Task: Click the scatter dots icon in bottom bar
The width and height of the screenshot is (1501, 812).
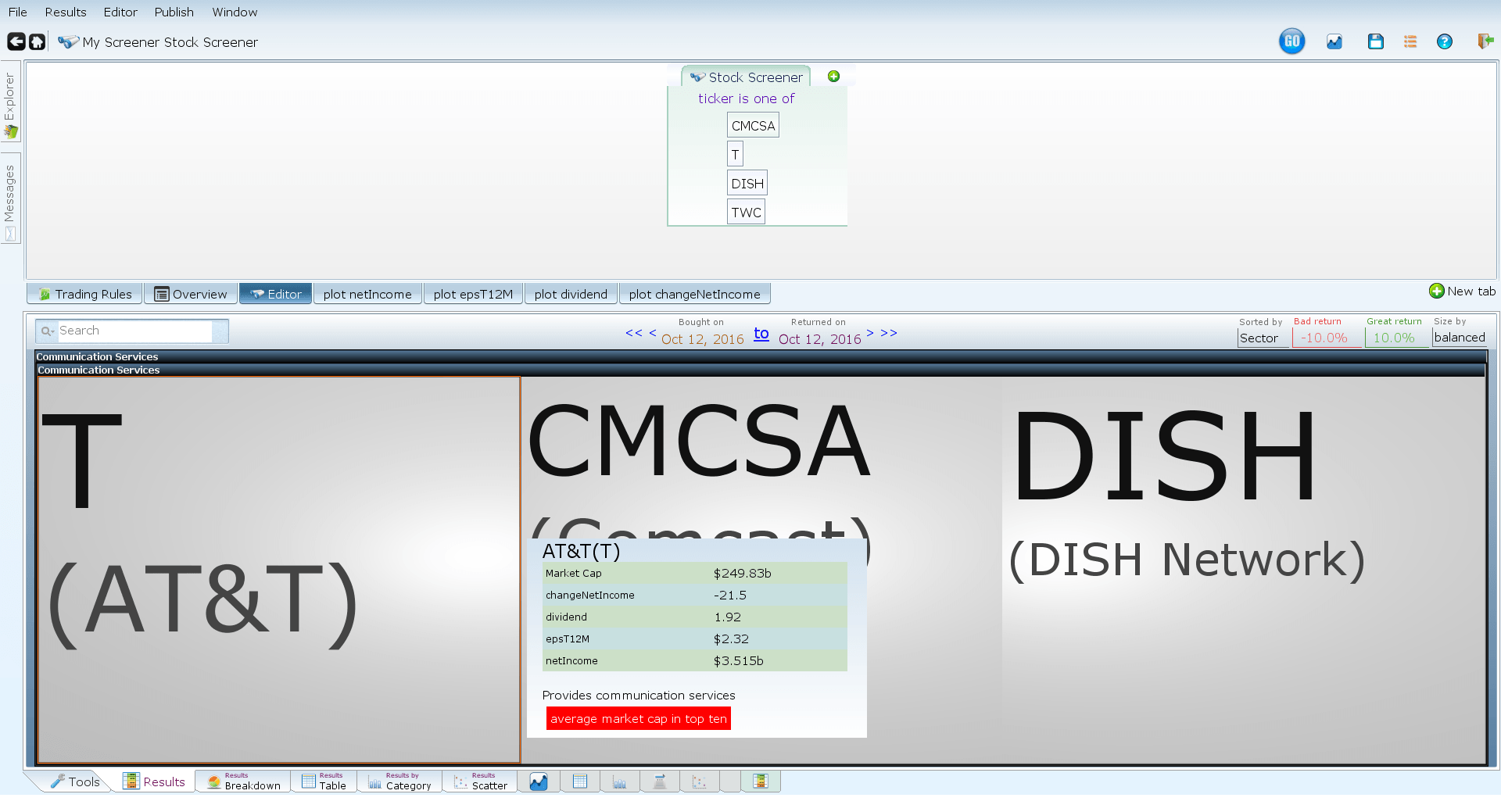Action: [700, 782]
